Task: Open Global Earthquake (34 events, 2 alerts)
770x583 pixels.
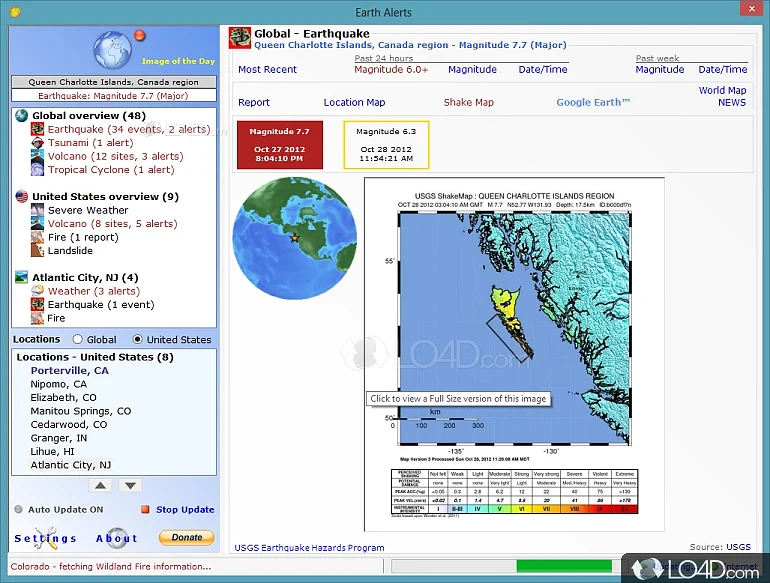Action: click(129, 129)
